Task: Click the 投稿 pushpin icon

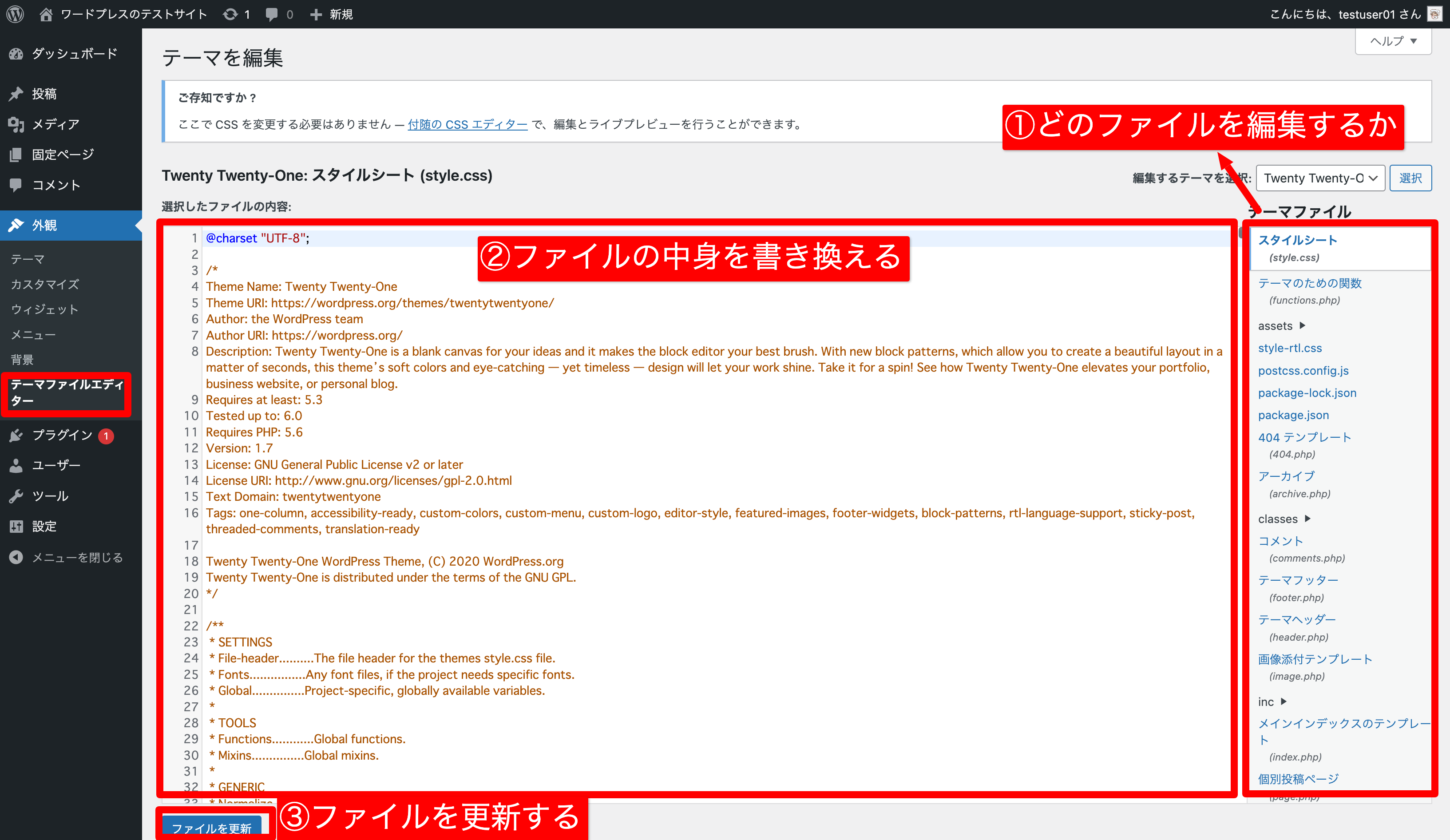Action: tap(16, 94)
